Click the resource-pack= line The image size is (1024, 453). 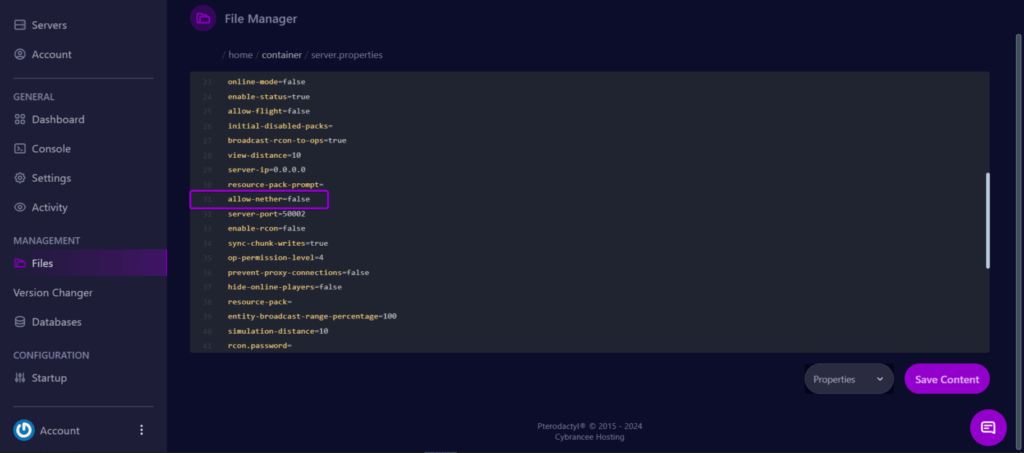[259, 302]
